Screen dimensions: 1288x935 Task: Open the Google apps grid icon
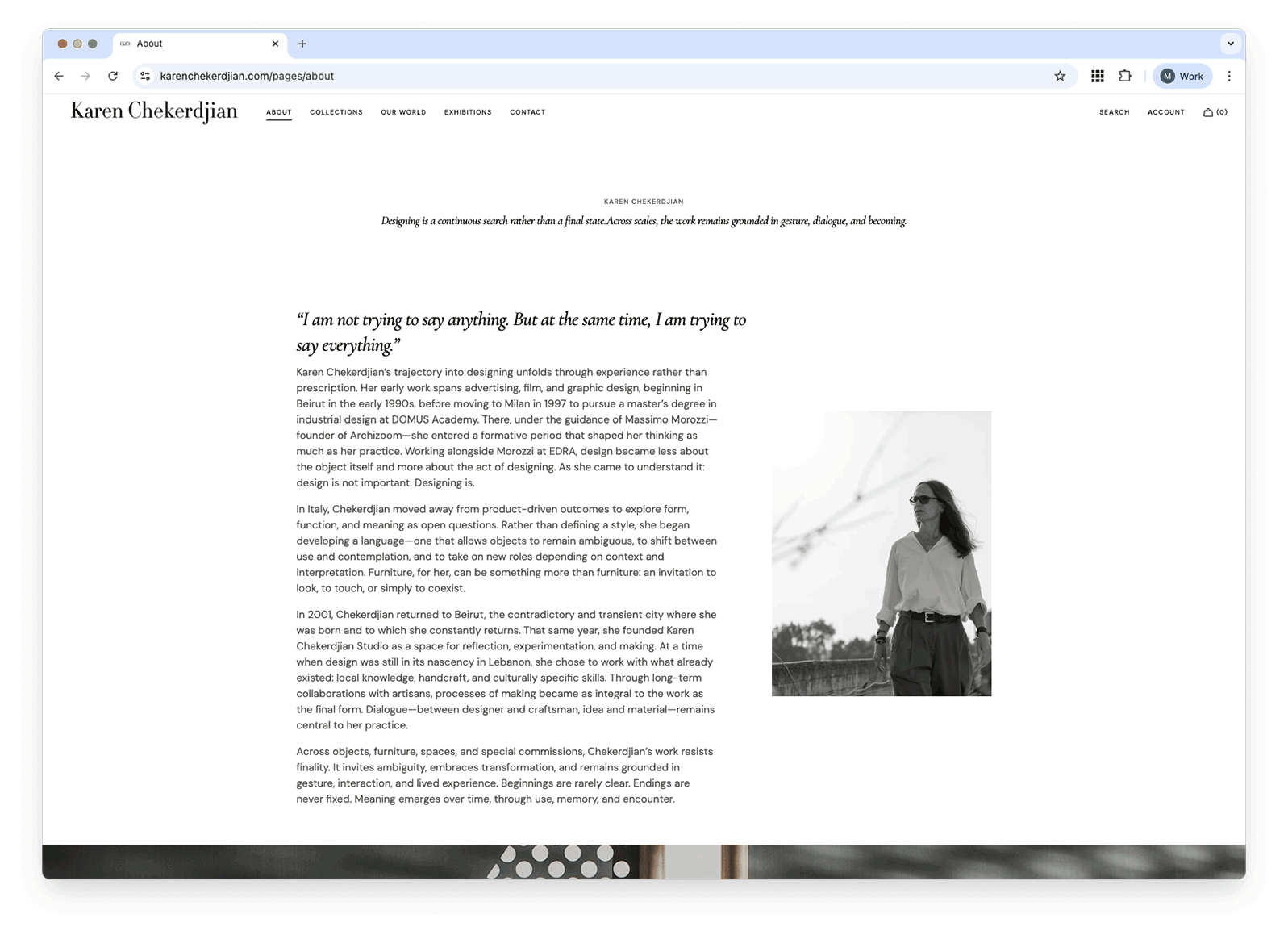click(x=1098, y=76)
